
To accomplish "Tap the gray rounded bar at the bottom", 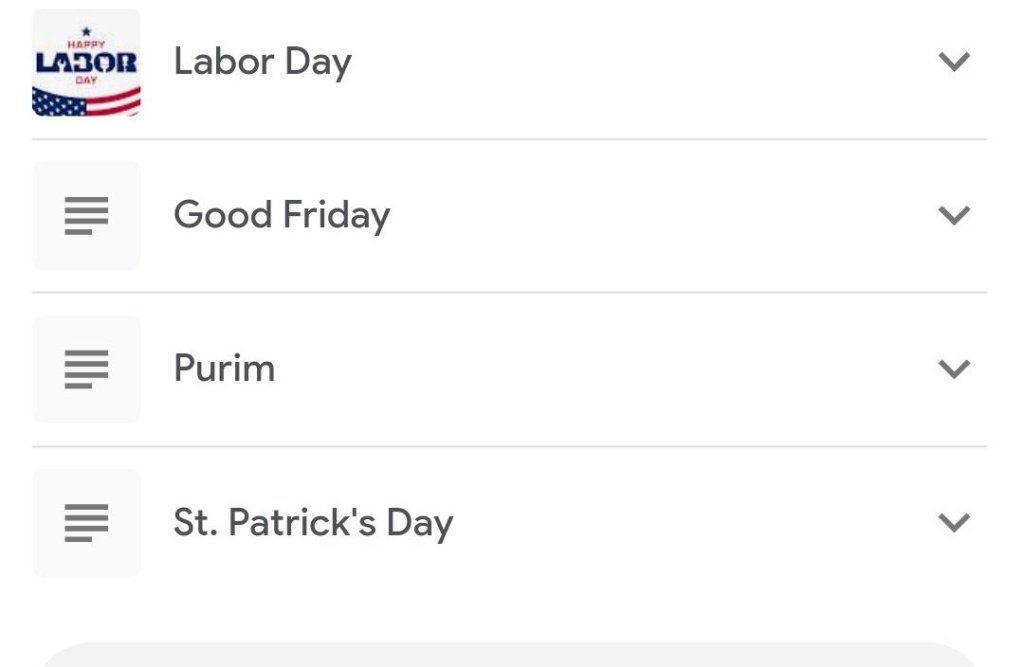I will click(510, 655).
